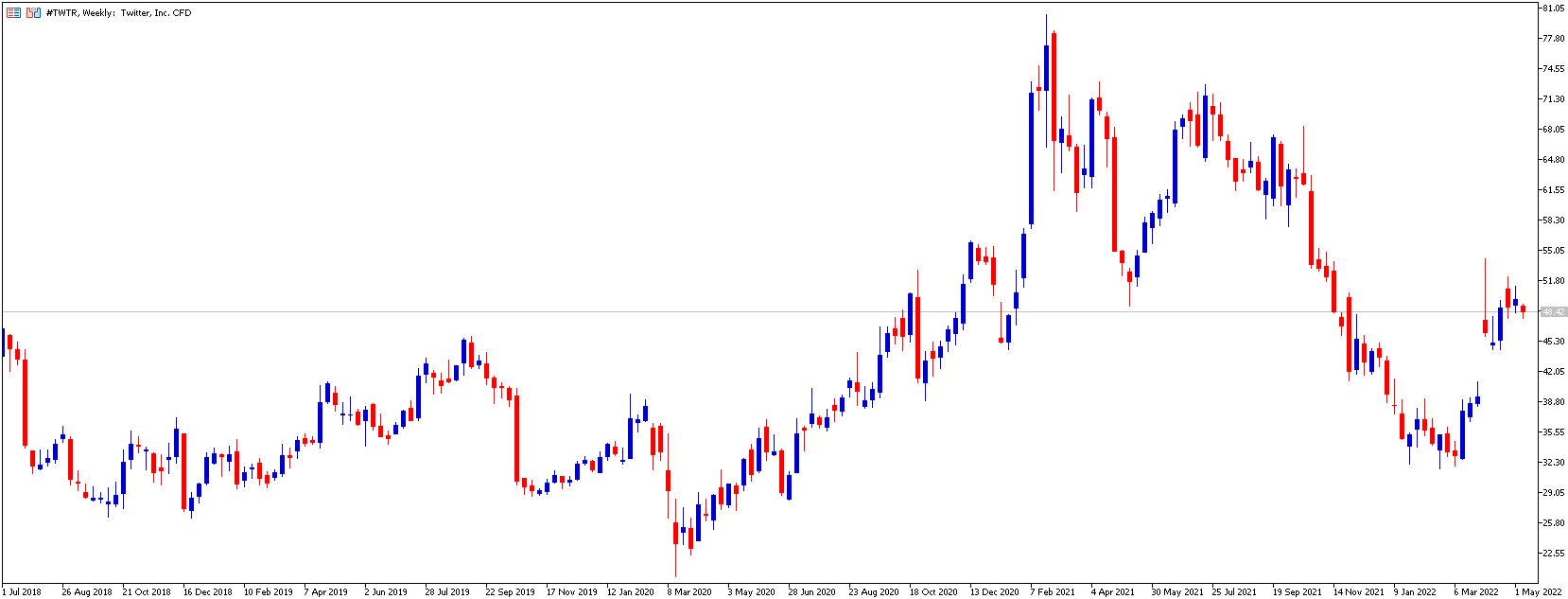Select '17 Nov 2019' on the time axis
This screenshot has height=599, width=1568.
(570, 592)
